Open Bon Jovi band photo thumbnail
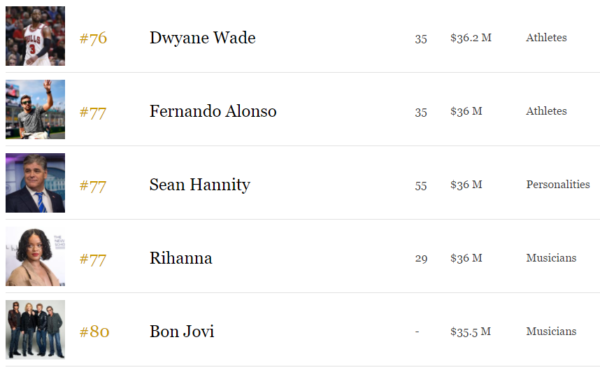 click(35, 329)
